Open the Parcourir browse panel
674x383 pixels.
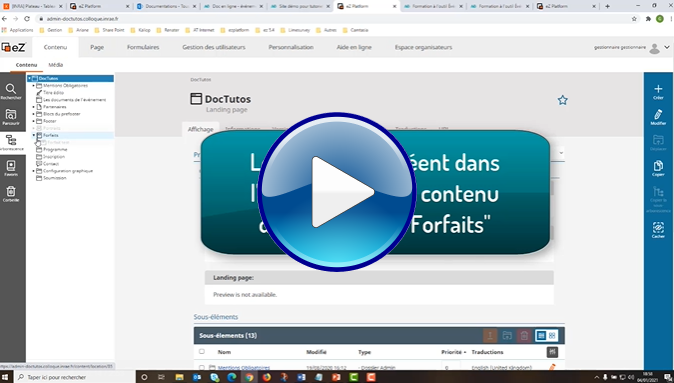pyautogui.click(x=11, y=117)
